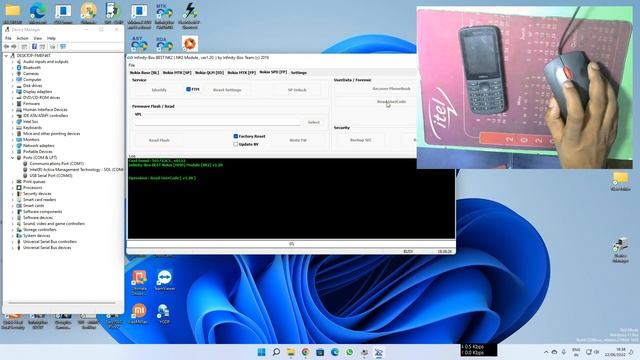This screenshot has width=640, height=360.
Task: Switch to the Nokia Base [BL] tab
Action: coord(144,73)
